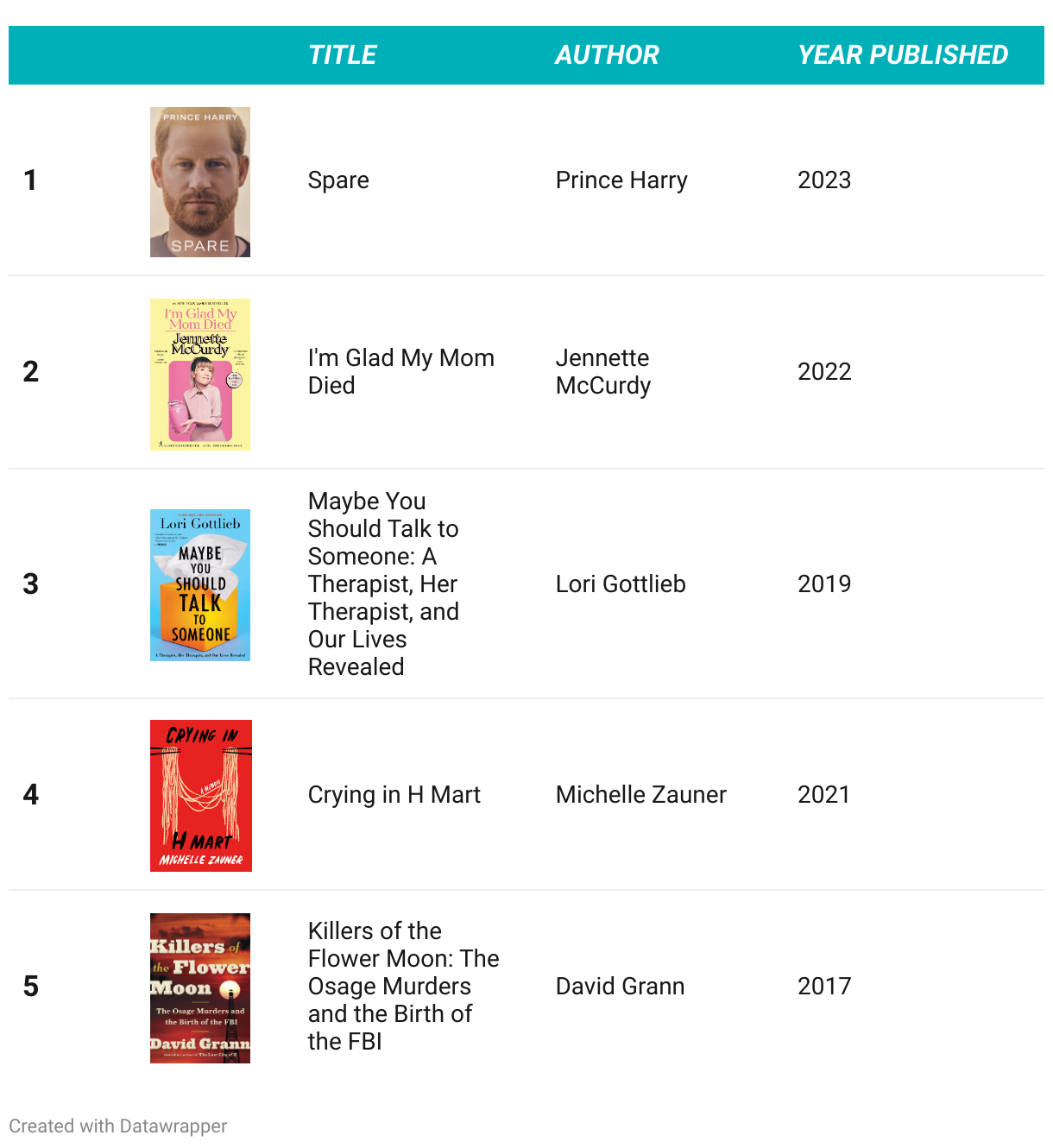Select the Maybe You Should Talk cover image
The image size is (1053, 1148).
pos(200,585)
